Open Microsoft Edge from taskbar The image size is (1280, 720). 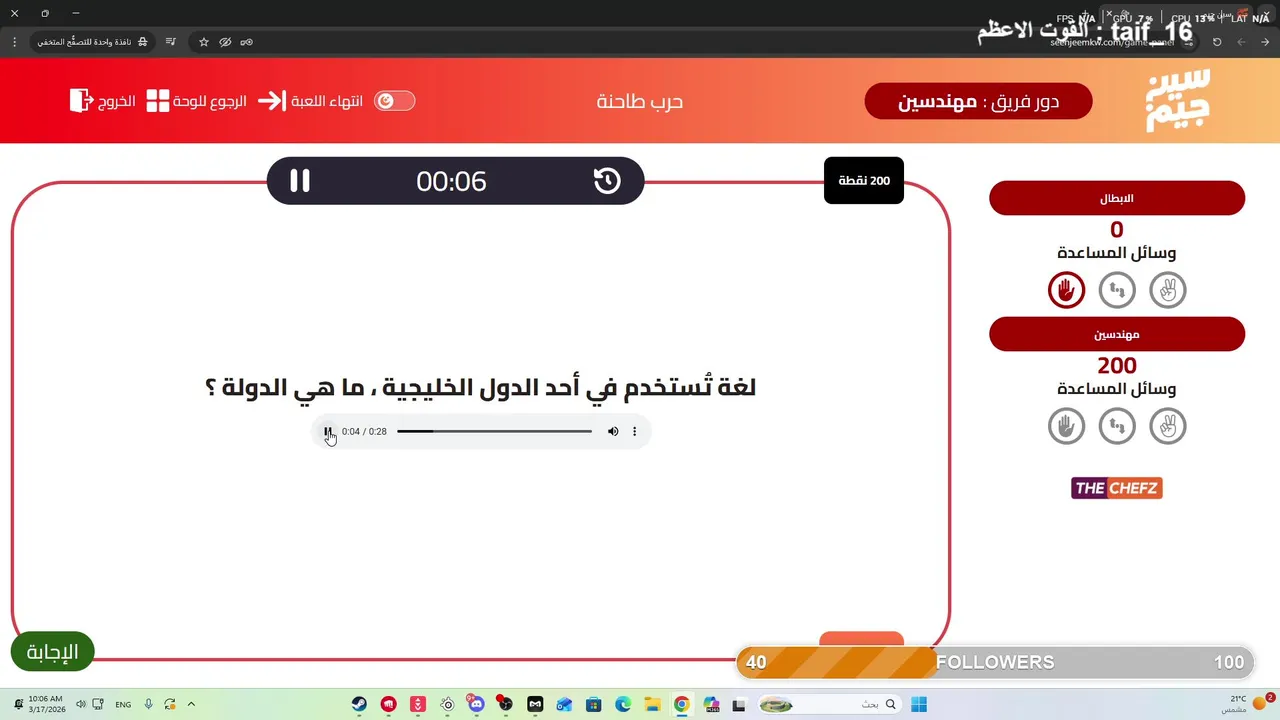(x=622, y=704)
